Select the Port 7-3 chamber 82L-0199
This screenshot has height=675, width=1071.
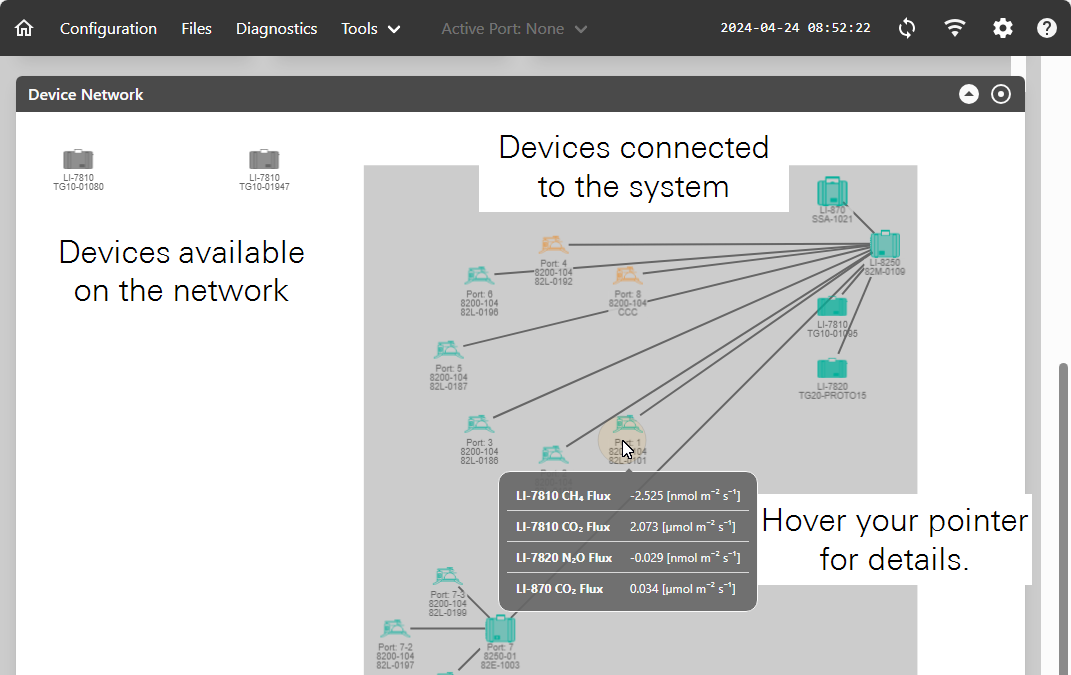coord(447,591)
